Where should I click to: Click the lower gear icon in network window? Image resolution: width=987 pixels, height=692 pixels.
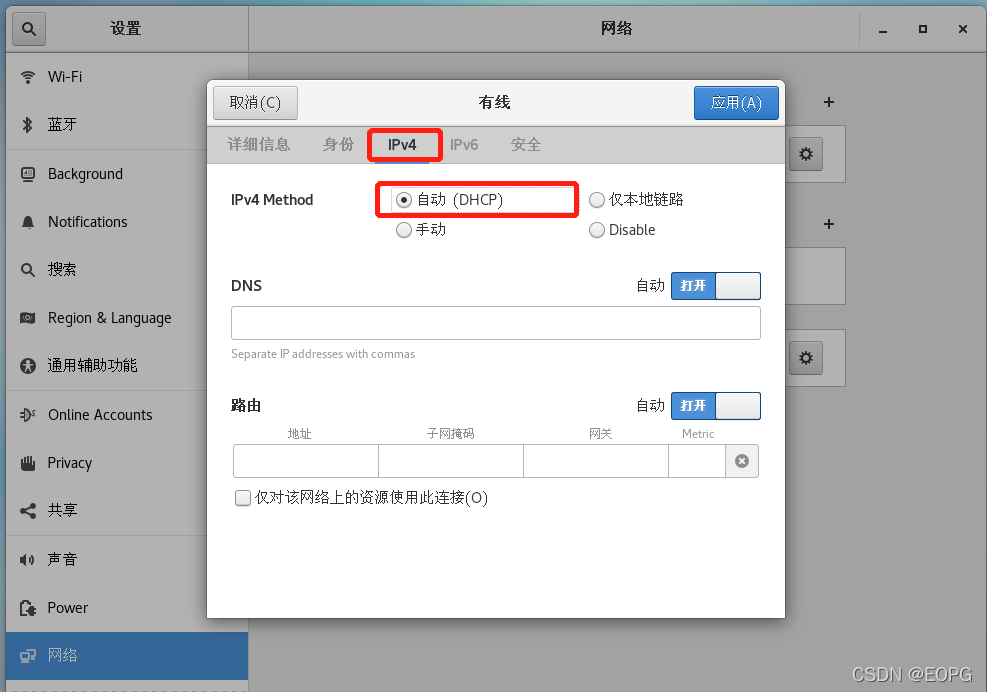(x=806, y=358)
